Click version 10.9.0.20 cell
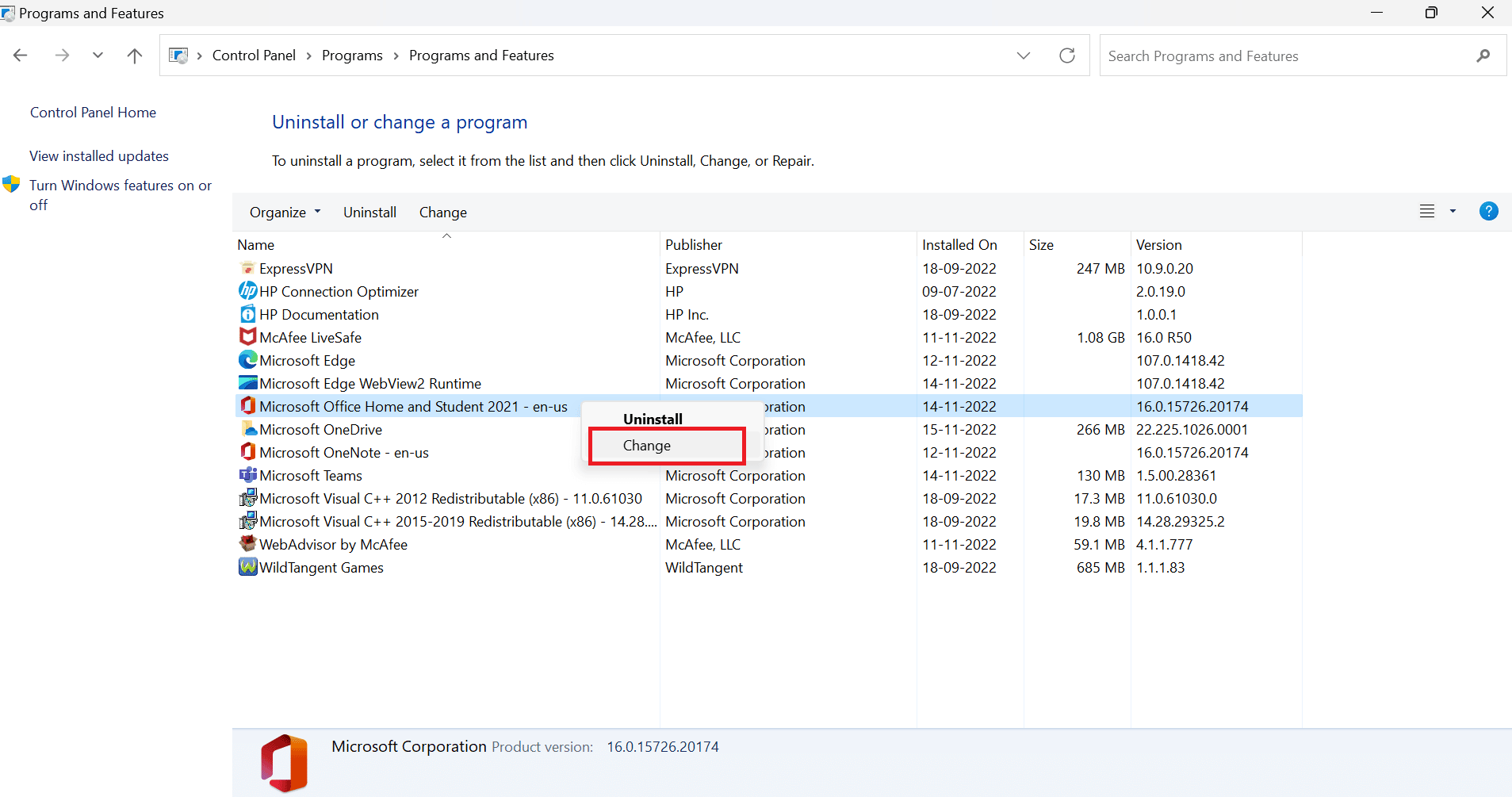Screen dimensions: 1512x797 pyautogui.click(x=1164, y=269)
